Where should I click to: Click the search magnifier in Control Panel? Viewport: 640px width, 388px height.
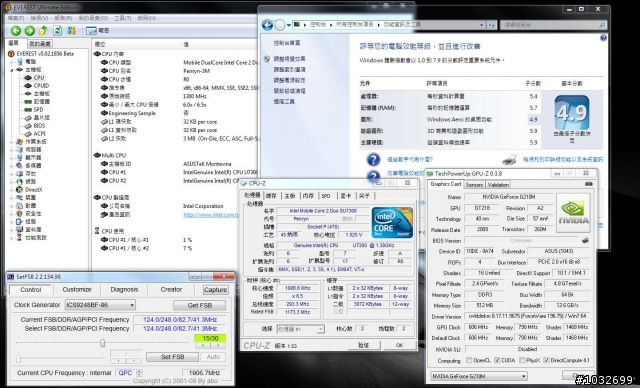coord(602,25)
